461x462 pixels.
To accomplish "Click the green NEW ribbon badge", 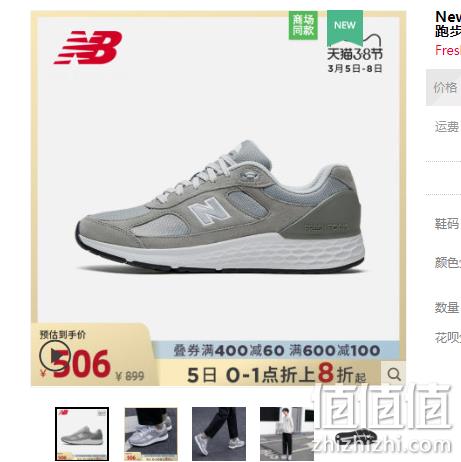I will [x=345, y=27].
